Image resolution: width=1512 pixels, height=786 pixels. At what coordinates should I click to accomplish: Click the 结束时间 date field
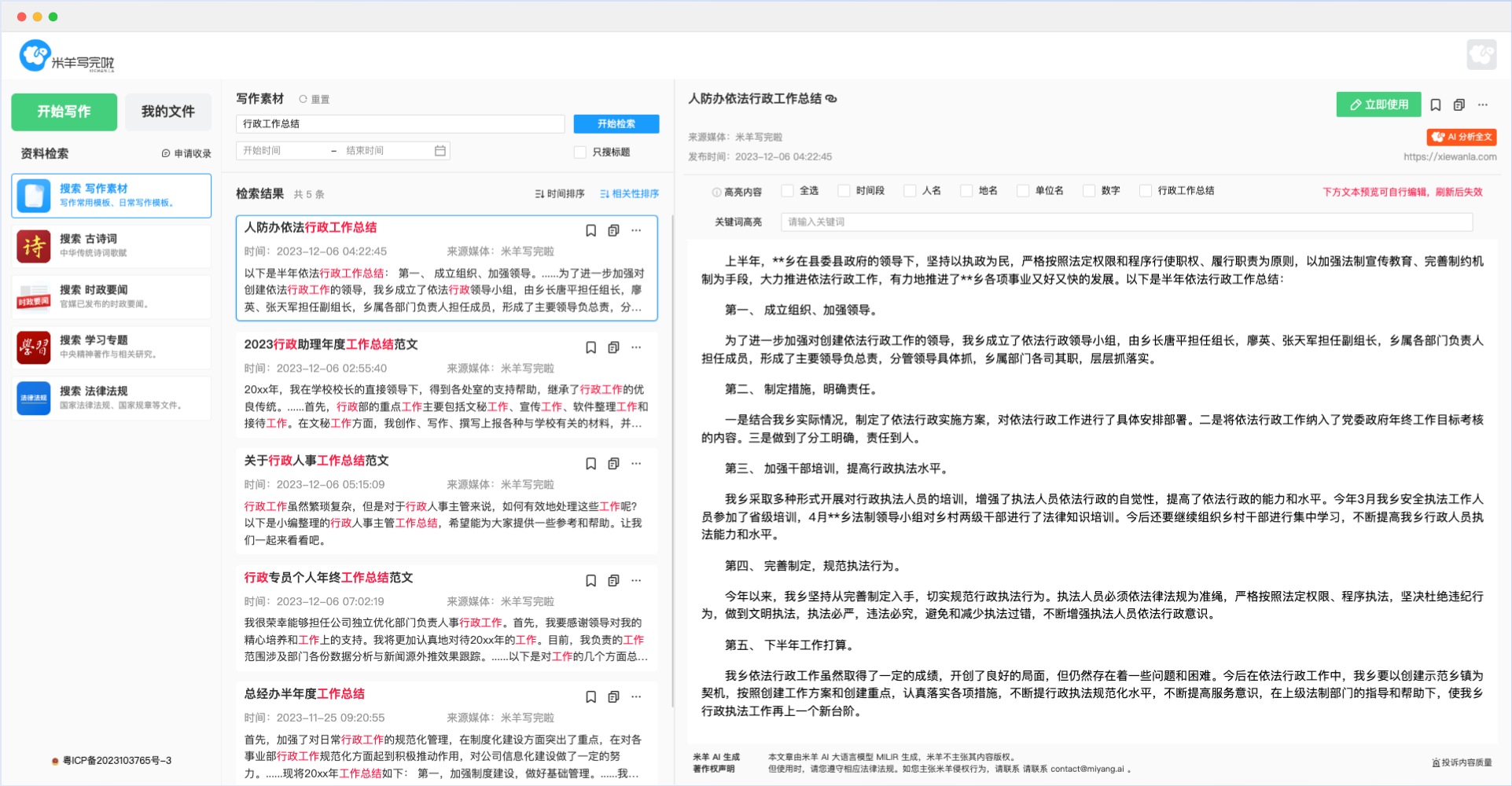pyautogui.click(x=385, y=150)
